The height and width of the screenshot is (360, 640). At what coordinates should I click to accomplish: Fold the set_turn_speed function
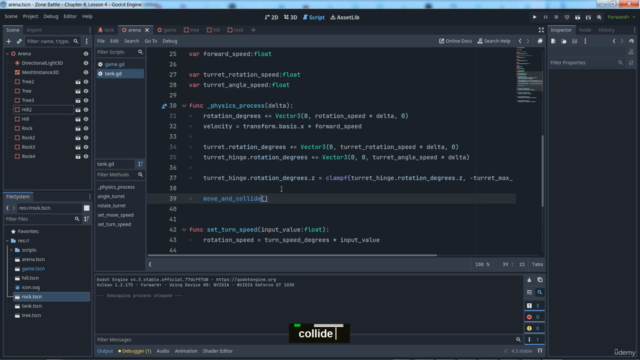pyautogui.click(x=184, y=230)
